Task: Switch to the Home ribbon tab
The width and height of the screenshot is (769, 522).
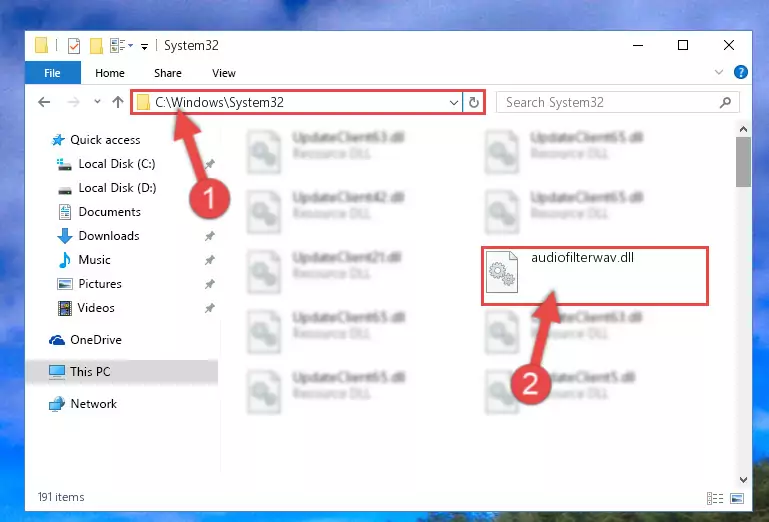Action: [x=110, y=73]
